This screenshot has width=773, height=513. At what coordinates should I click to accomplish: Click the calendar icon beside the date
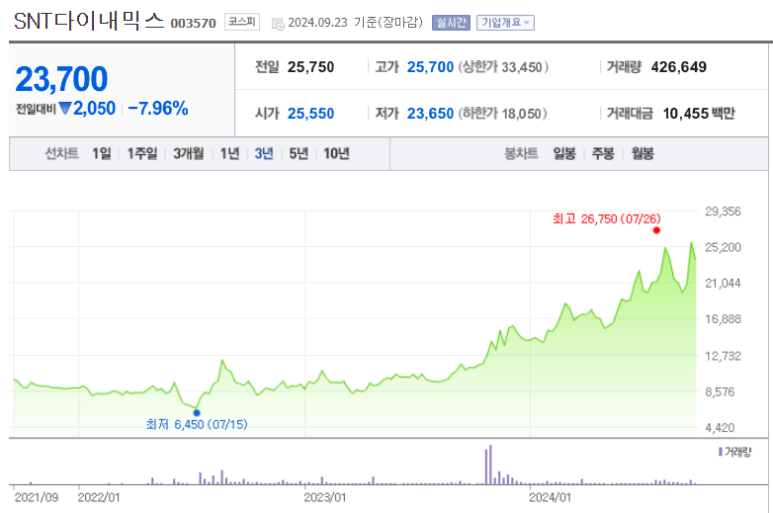278,24
